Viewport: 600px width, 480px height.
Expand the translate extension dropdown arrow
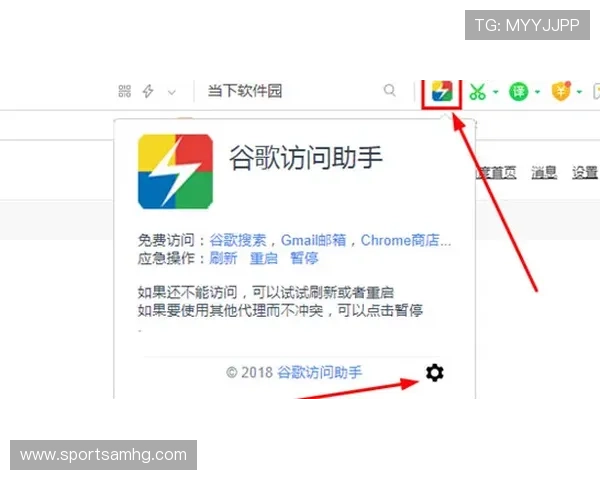pos(537,92)
